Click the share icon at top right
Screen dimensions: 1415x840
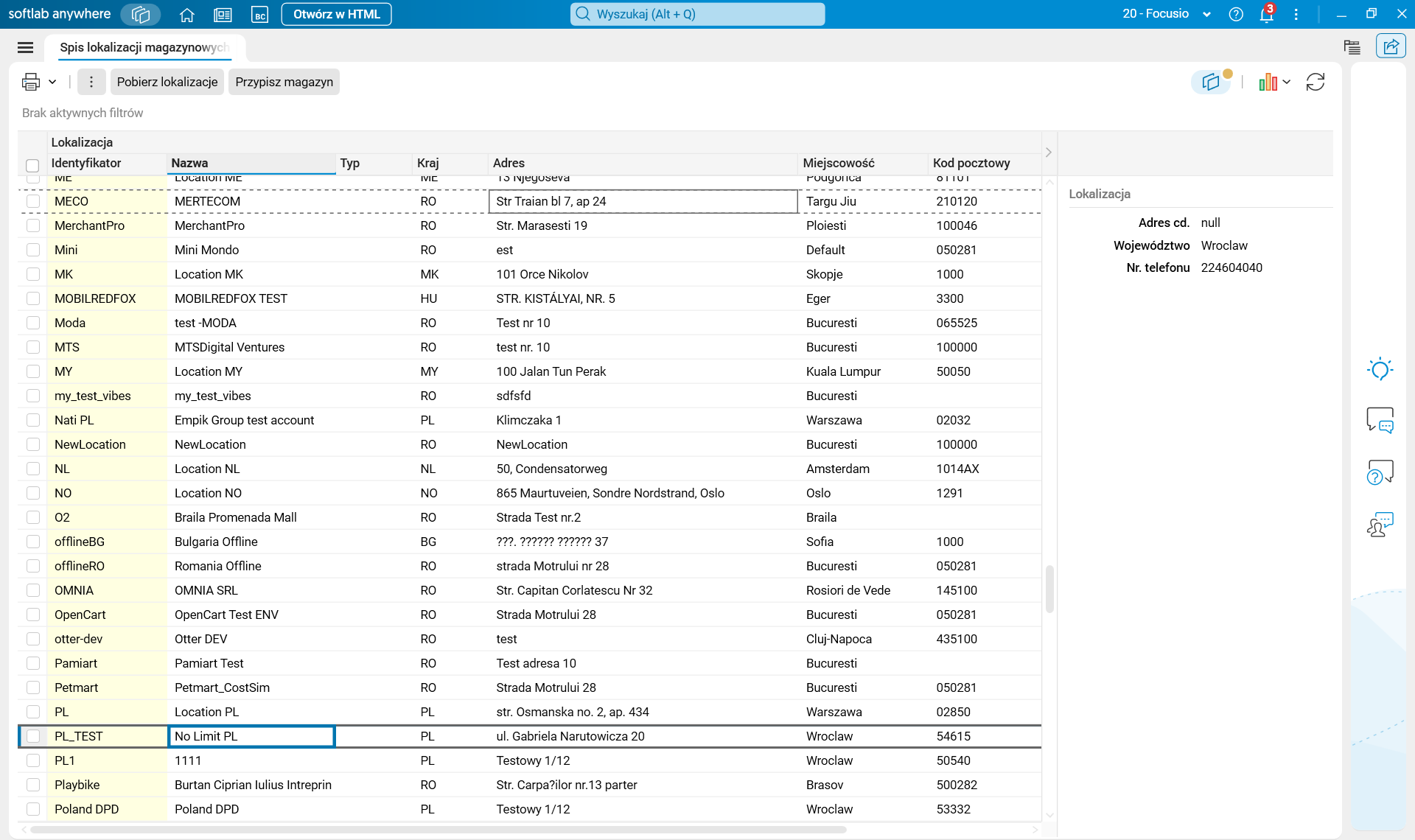coord(1390,46)
